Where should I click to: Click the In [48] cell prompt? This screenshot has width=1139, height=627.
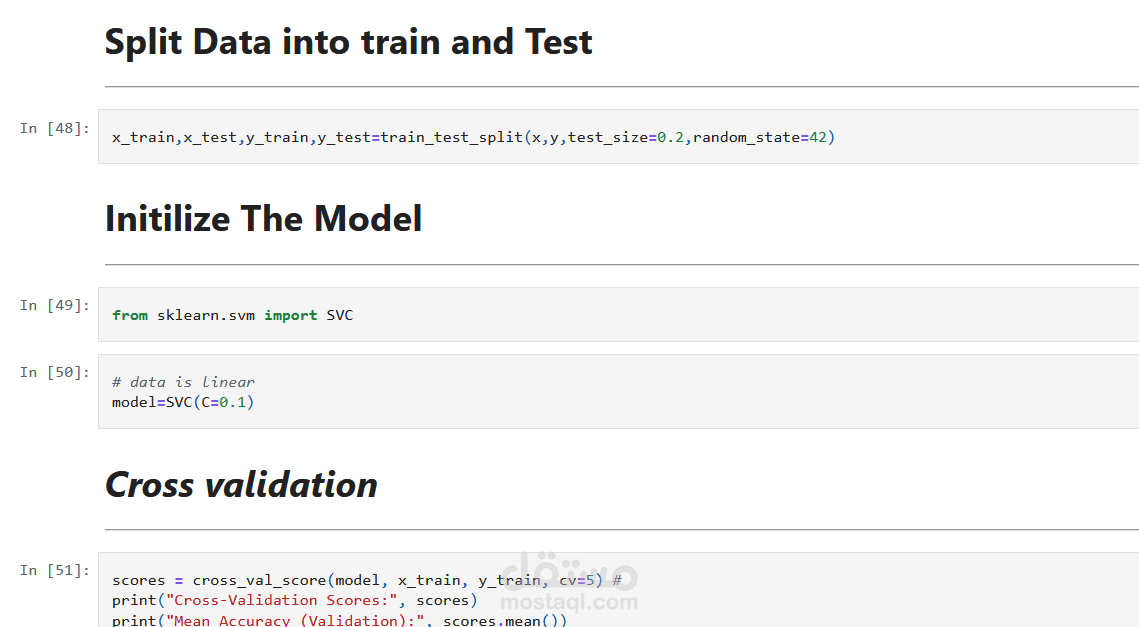coord(54,129)
